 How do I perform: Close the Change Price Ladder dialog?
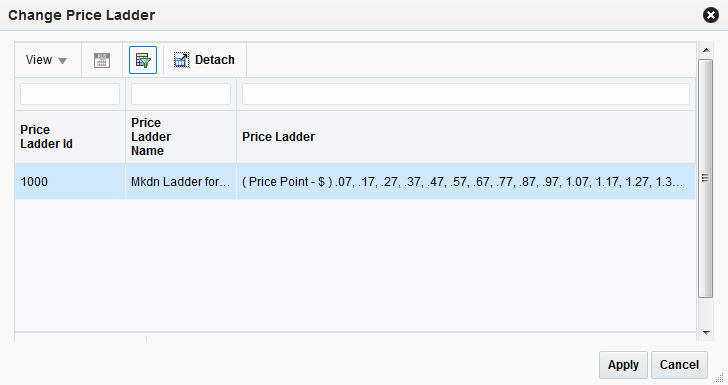(x=710, y=15)
